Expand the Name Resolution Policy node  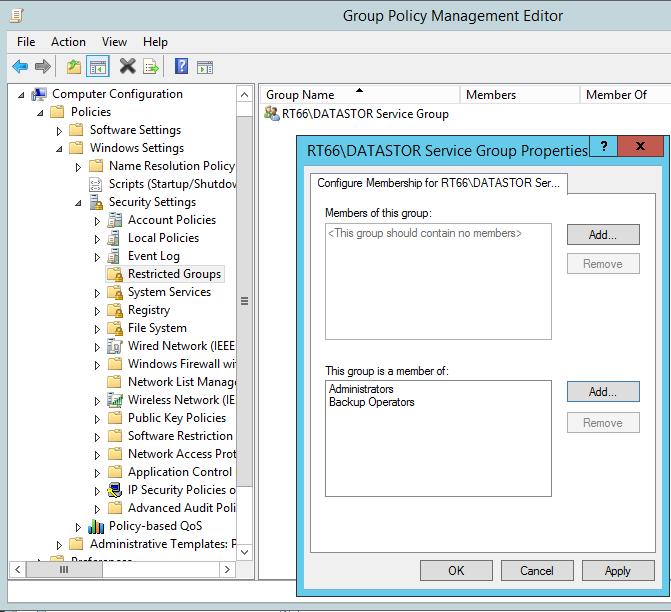(x=78, y=167)
